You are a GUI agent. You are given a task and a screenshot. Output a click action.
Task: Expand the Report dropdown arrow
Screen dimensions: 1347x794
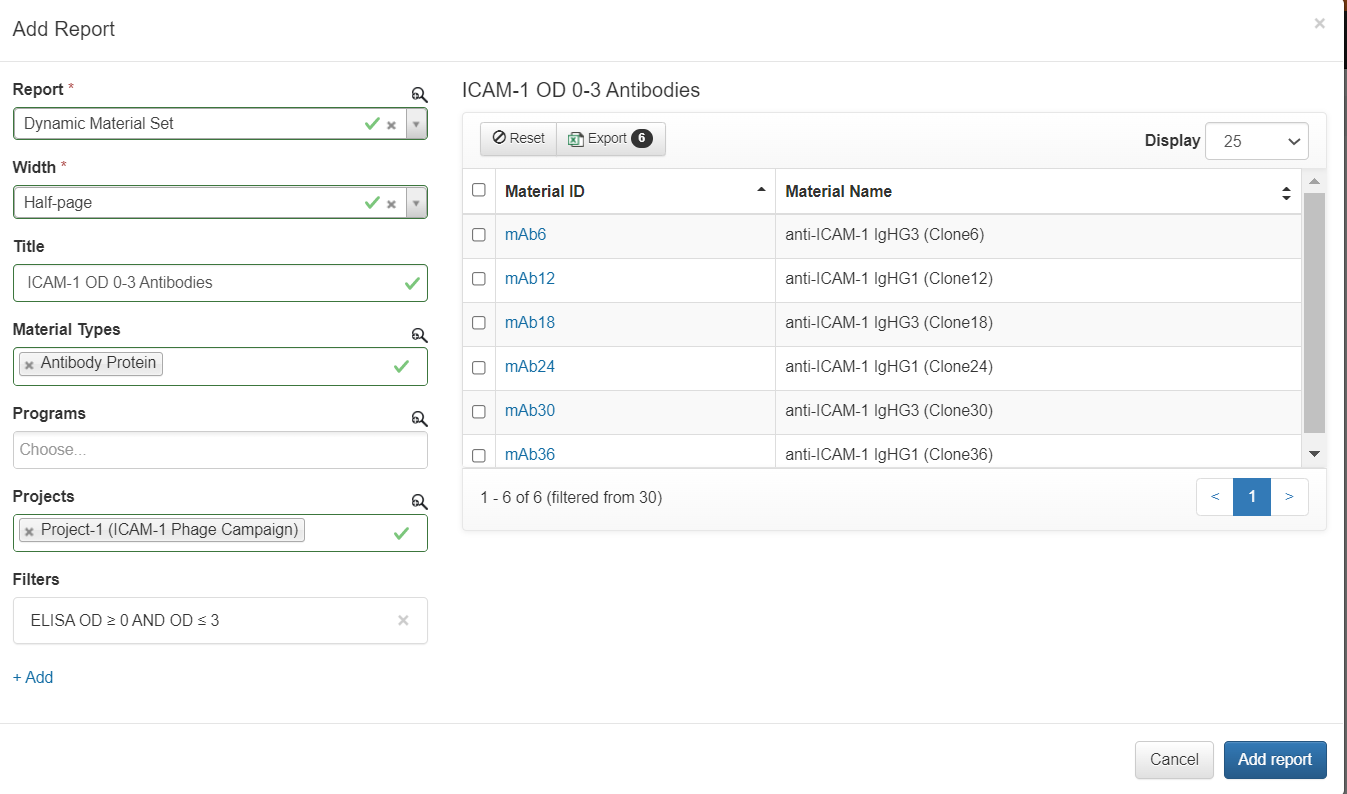[417, 125]
